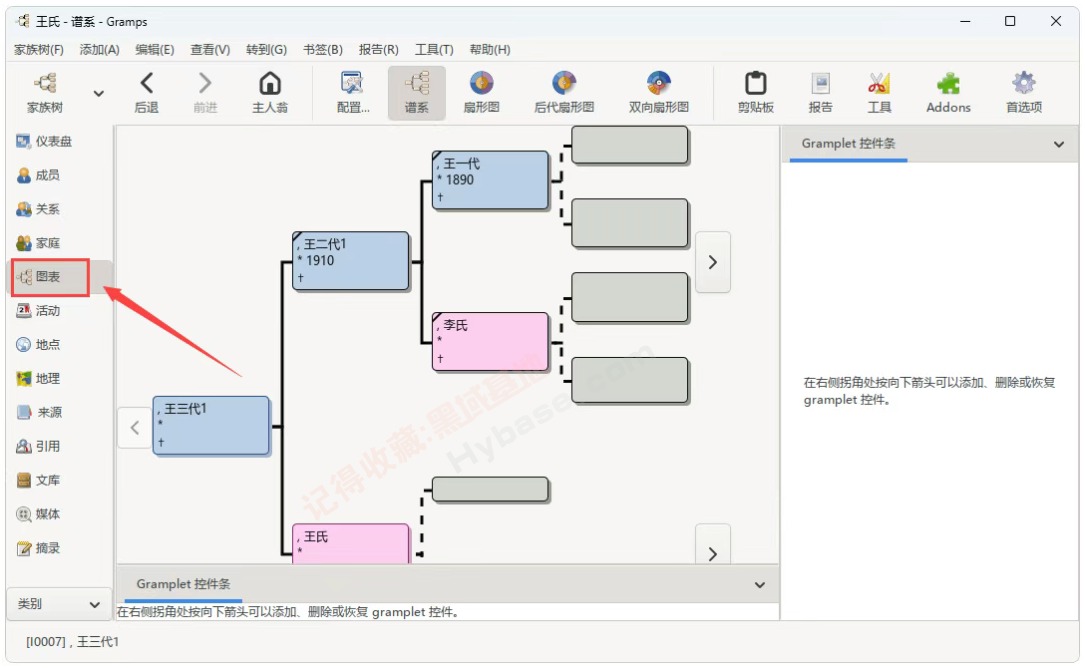Open the 工具(T) menu
This screenshot has height=668, width=1085.
pos(434,50)
